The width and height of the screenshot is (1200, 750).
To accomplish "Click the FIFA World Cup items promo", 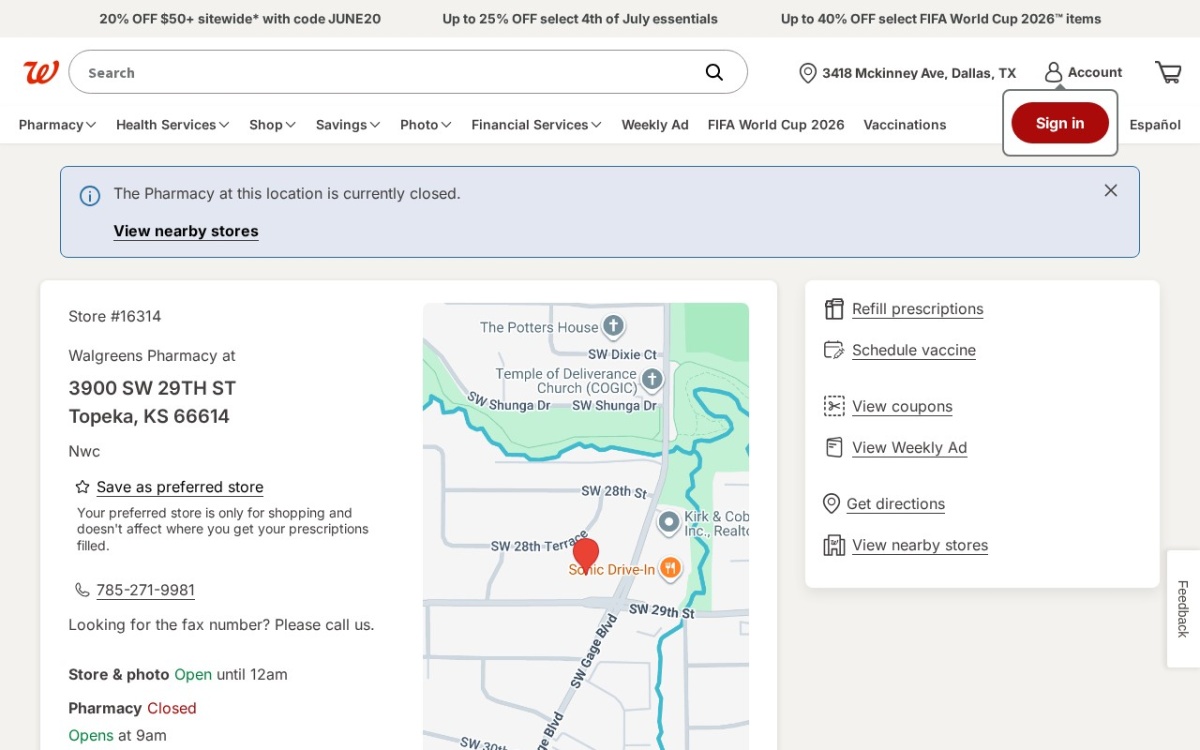I will point(941,19).
